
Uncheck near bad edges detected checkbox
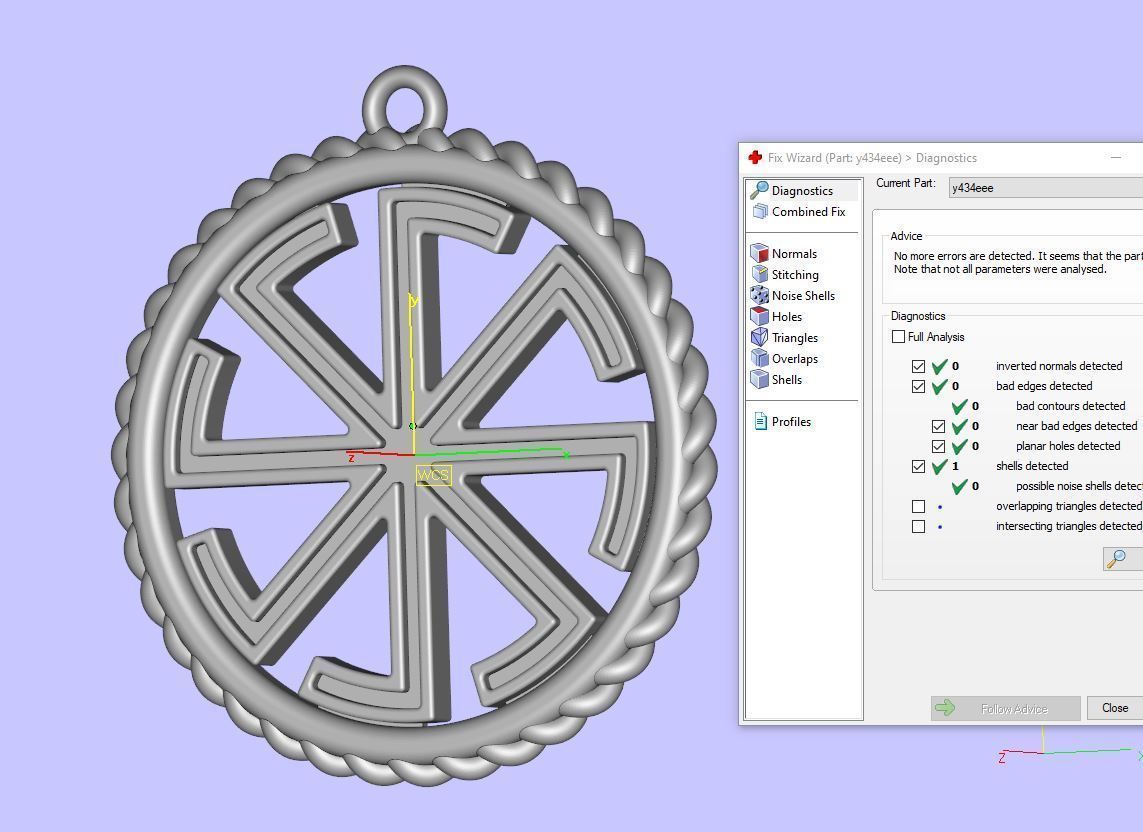click(939, 426)
